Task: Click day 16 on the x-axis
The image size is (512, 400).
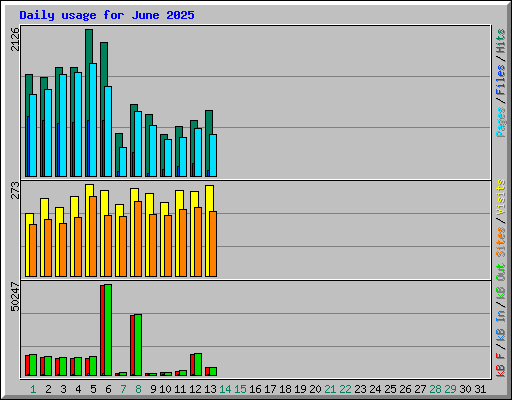Action: [255, 389]
